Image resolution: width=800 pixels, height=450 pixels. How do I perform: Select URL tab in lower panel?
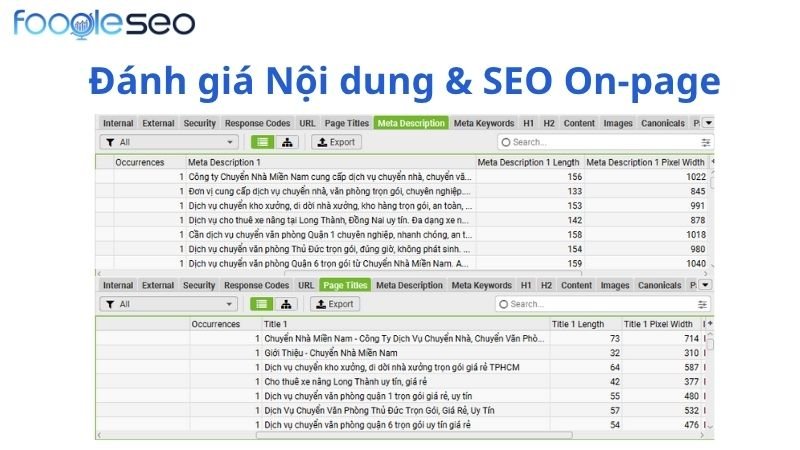click(306, 285)
